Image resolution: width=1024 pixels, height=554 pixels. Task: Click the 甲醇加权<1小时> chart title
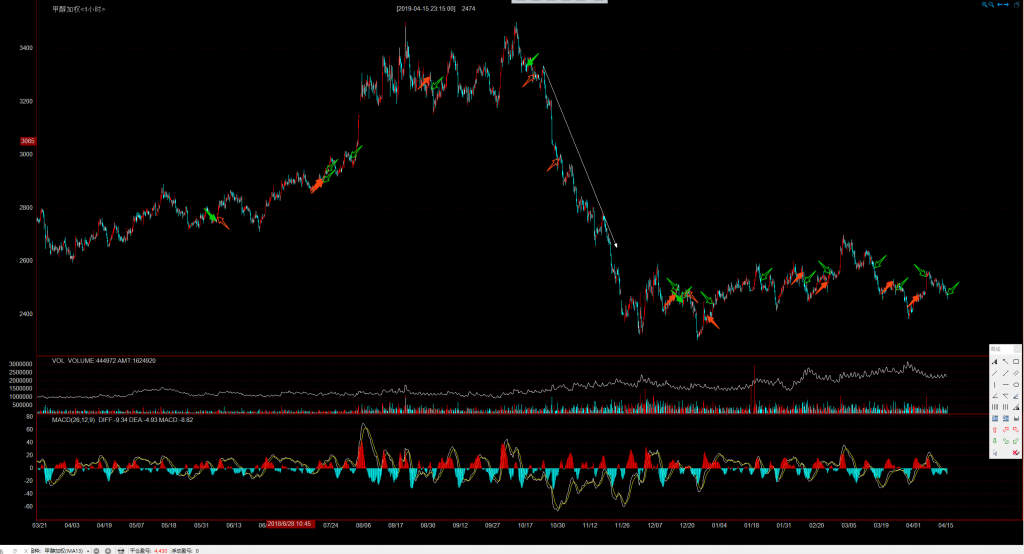[x=78, y=9]
